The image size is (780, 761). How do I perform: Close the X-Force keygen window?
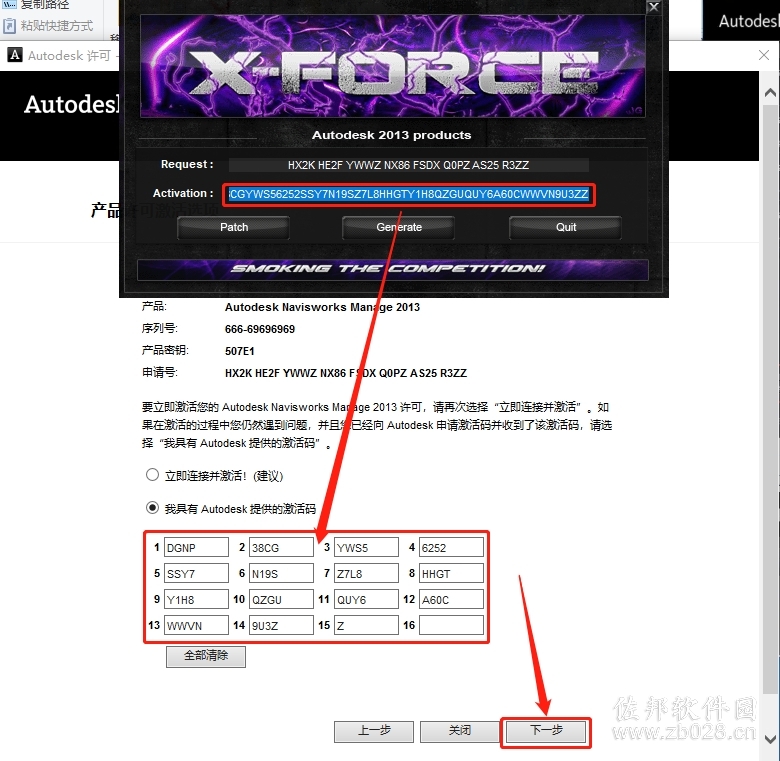[653, 7]
